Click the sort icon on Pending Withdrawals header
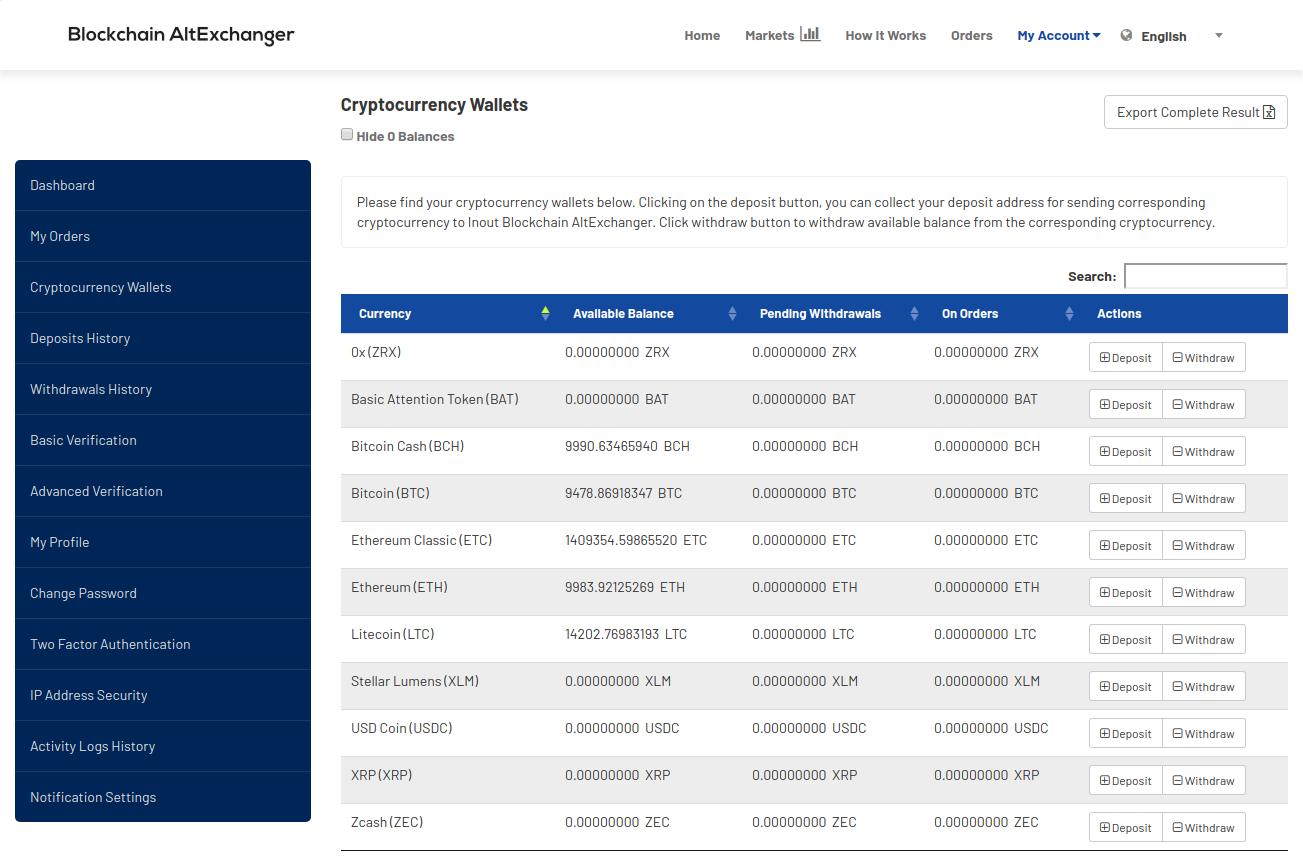Screen dimensions: 1303x865 point(913,313)
